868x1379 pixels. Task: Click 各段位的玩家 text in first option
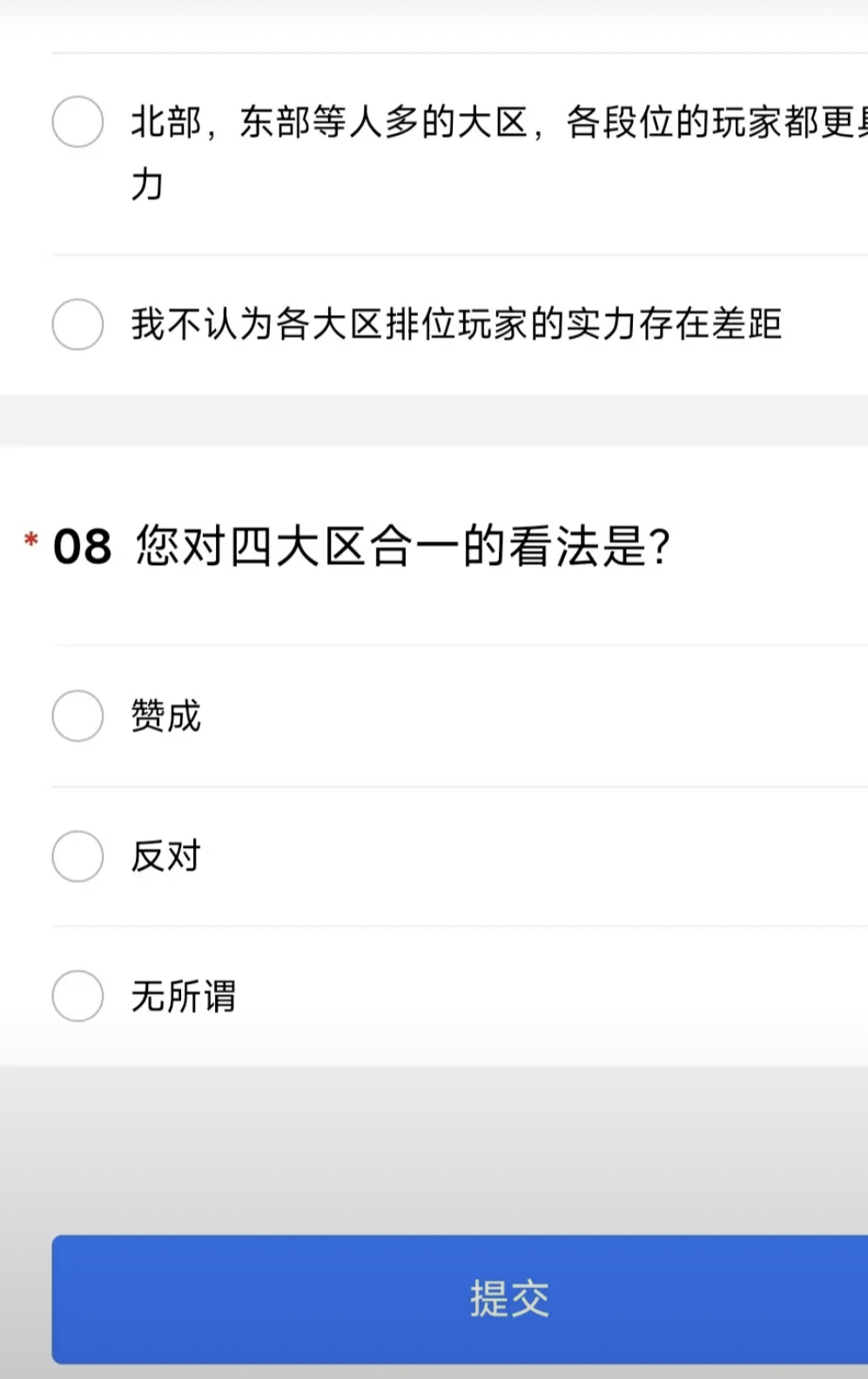click(674, 122)
